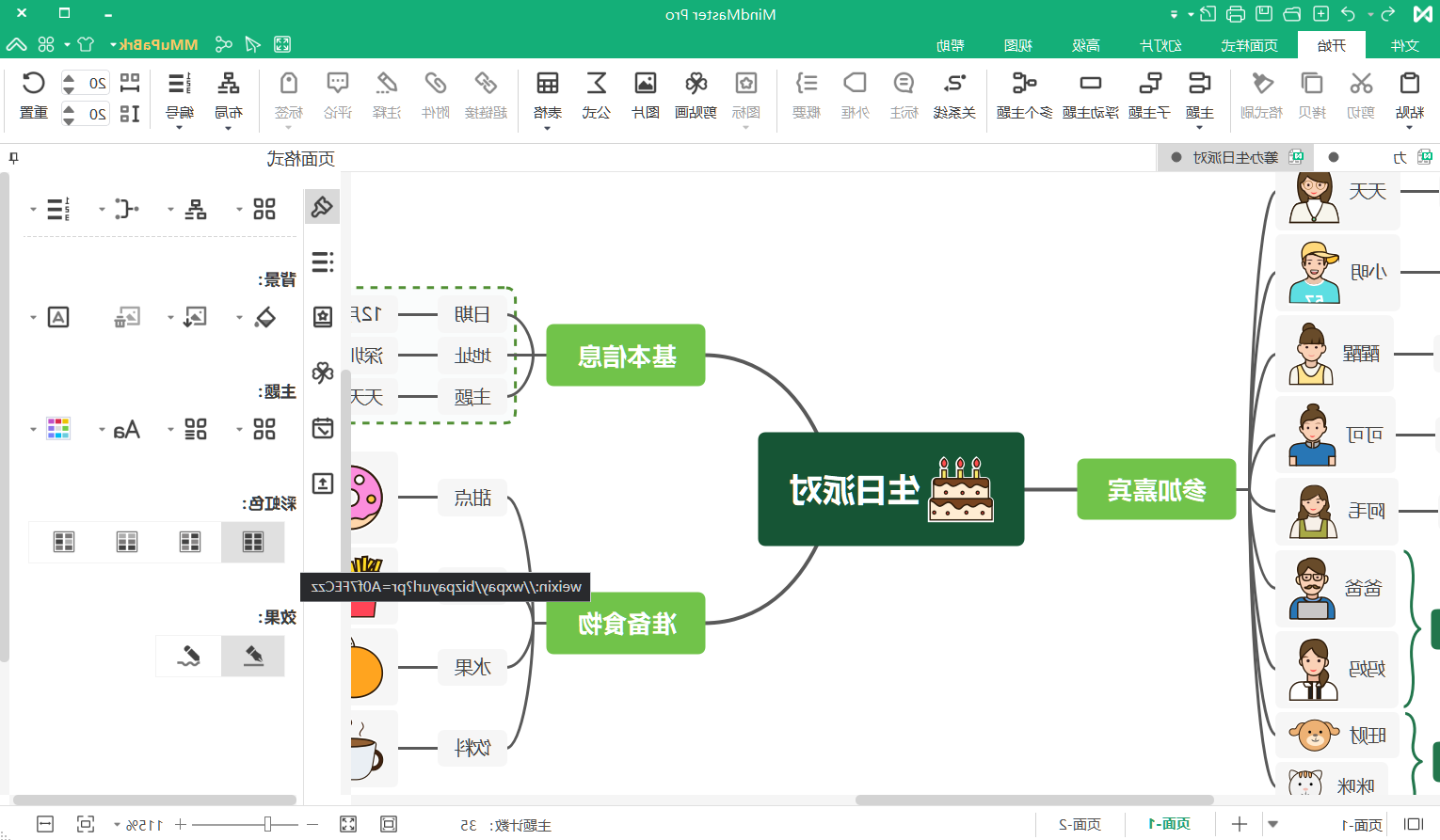
Task: Select the second 彩虹色 rainbow option
Action: point(190,542)
